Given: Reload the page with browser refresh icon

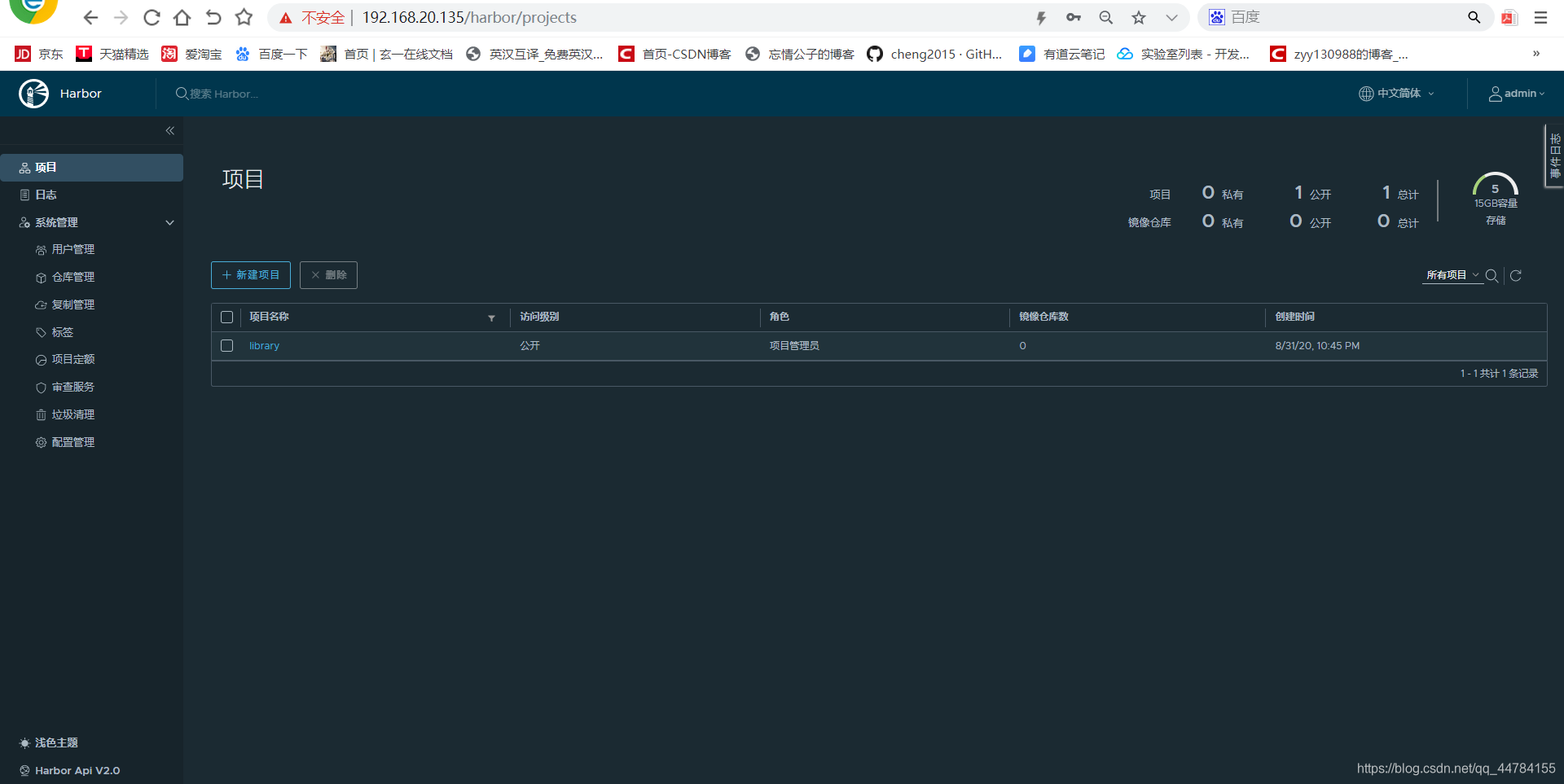Looking at the screenshot, I should coord(152,18).
